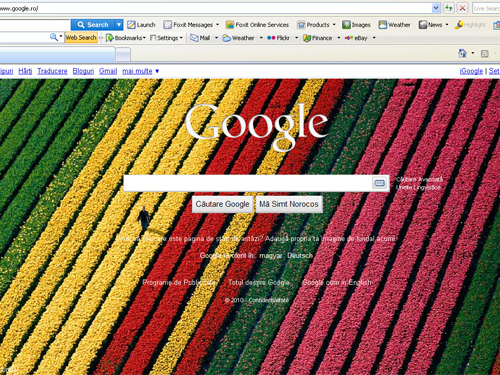Click the Google search text field
This screenshot has height=375, width=500.
pyautogui.click(x=247, y=183)
